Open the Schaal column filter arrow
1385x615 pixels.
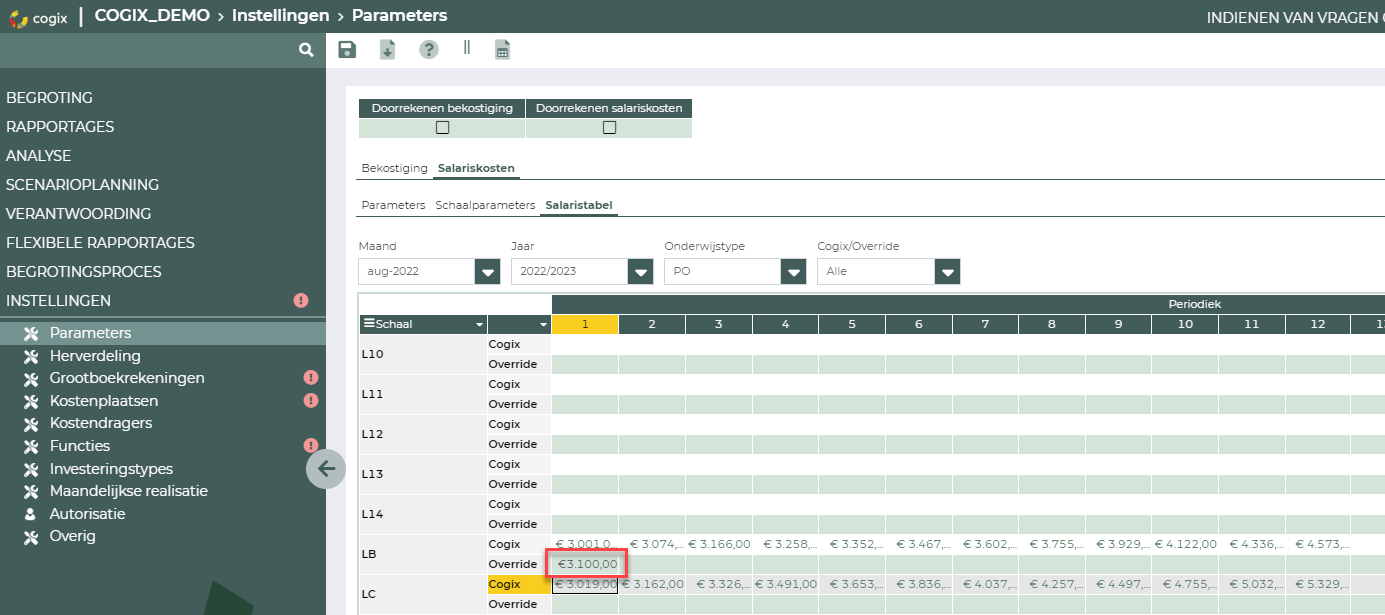click(479, 325)
